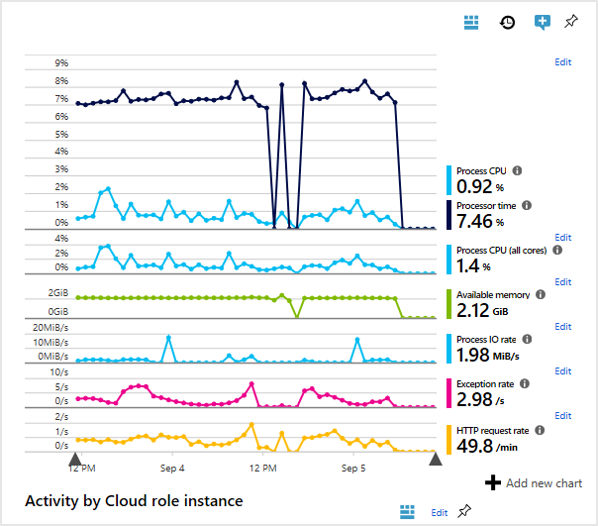
Task: Open info tooltip for Process IO rate
Action: tap(527, 339)
